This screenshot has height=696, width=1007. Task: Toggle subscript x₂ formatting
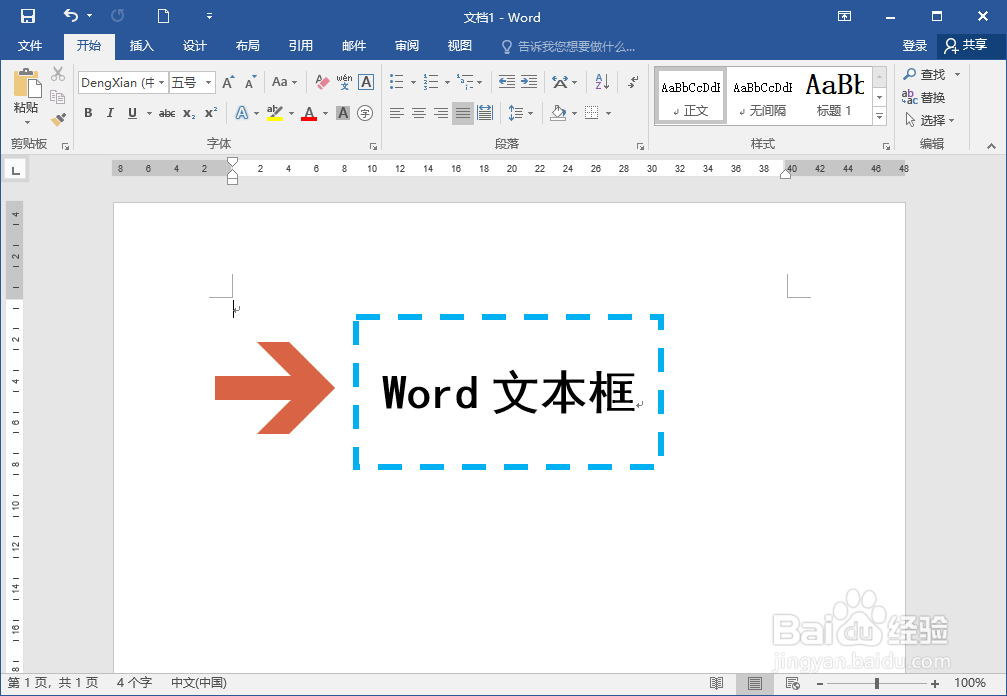click(189, 114)
